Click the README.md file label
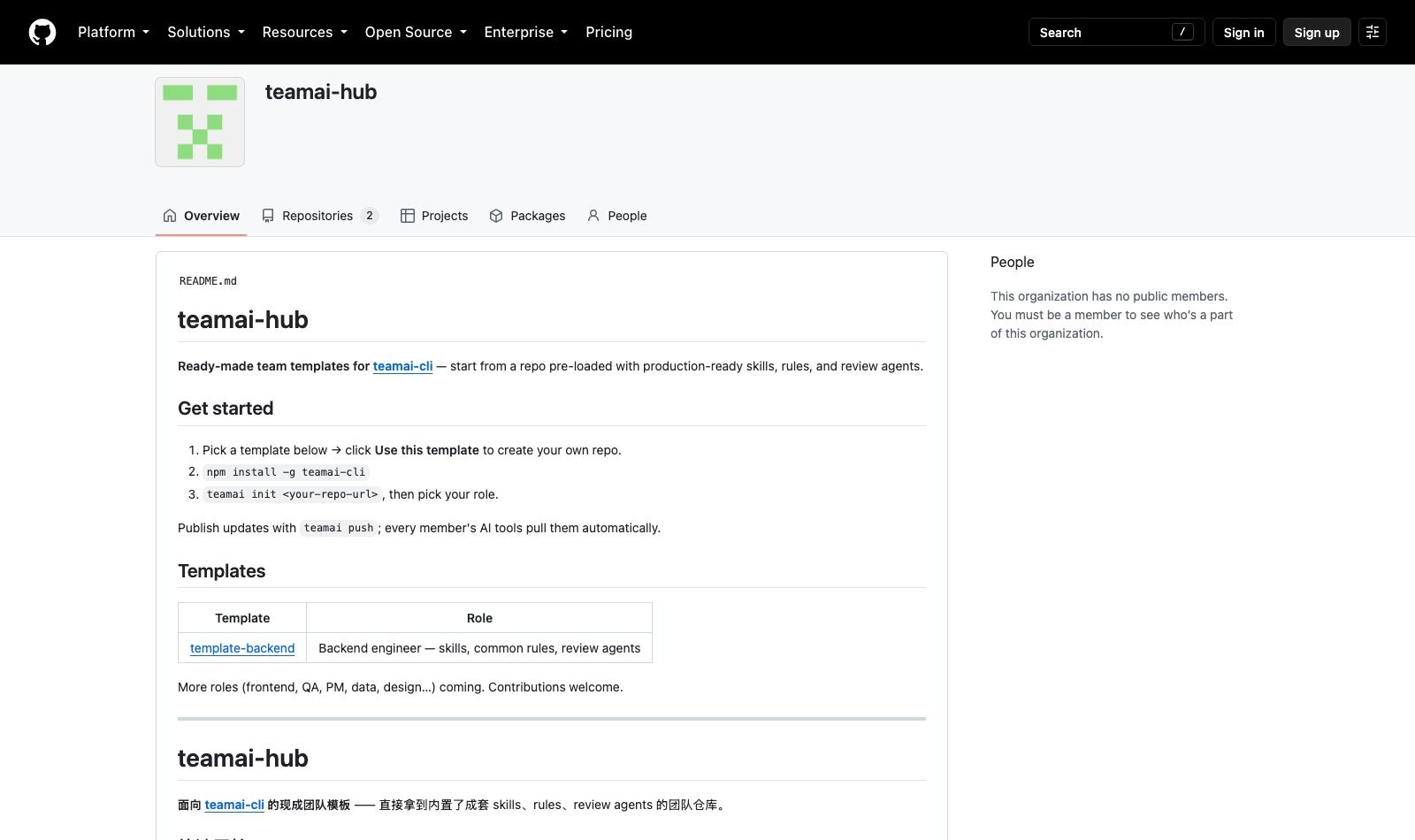The width and height of the screenshot is (1415, 840). (208, 281)
